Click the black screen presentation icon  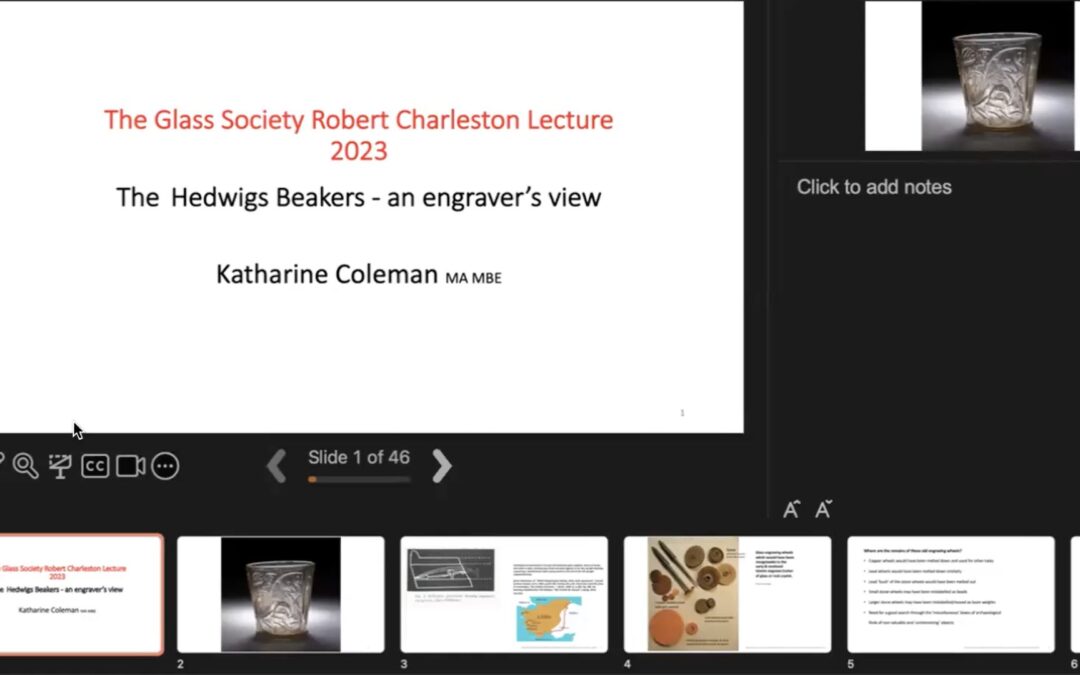[x=60, y=466]
